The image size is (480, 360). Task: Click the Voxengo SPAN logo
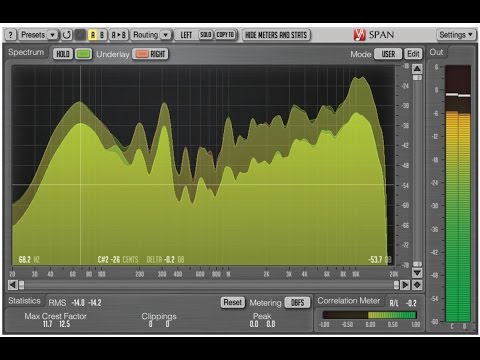374,35
